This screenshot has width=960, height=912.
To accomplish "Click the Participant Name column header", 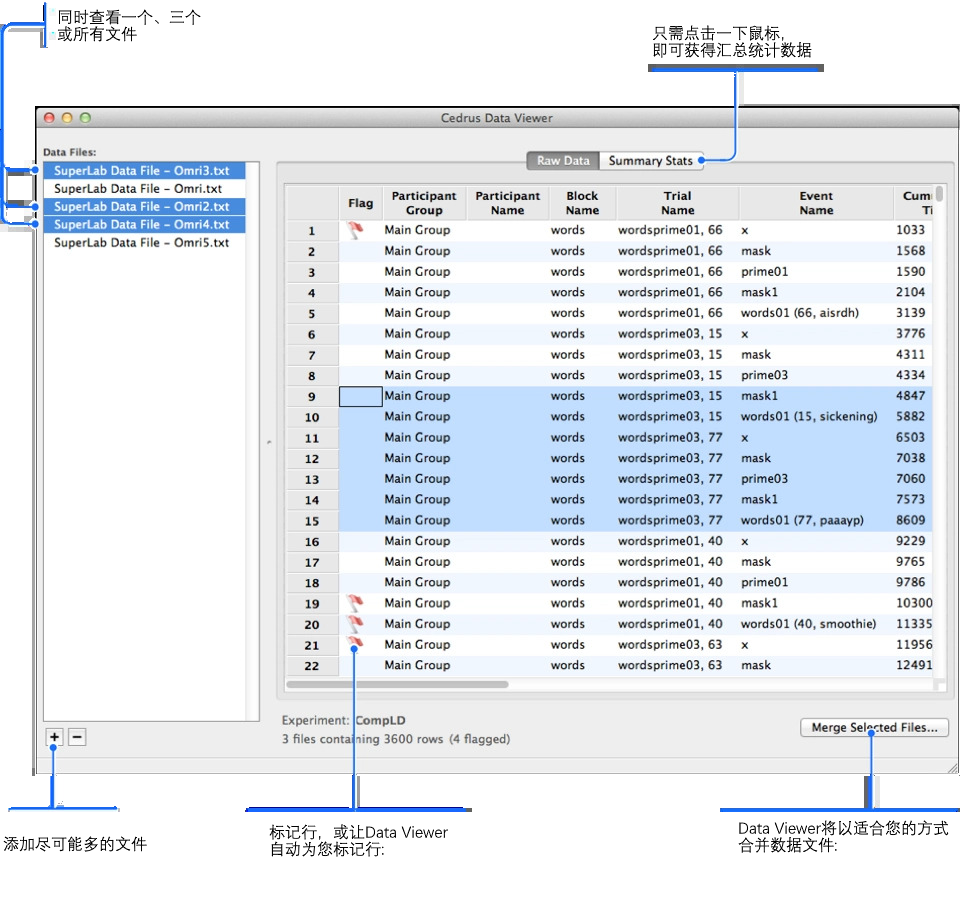I will [508, 203].
